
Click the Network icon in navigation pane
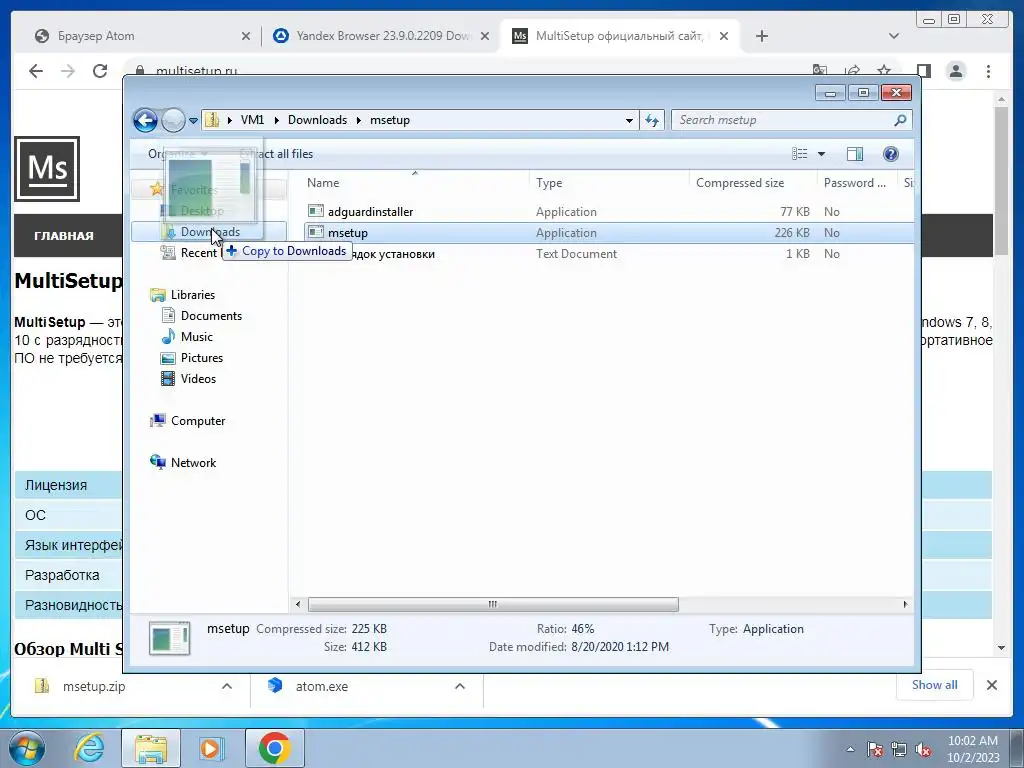157,462
